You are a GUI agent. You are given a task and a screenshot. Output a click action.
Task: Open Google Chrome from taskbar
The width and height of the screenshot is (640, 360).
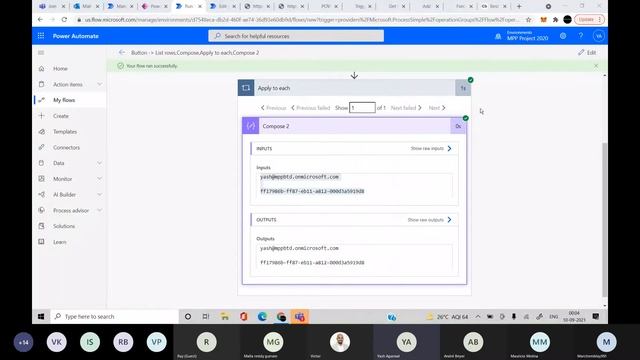[281, 316]
